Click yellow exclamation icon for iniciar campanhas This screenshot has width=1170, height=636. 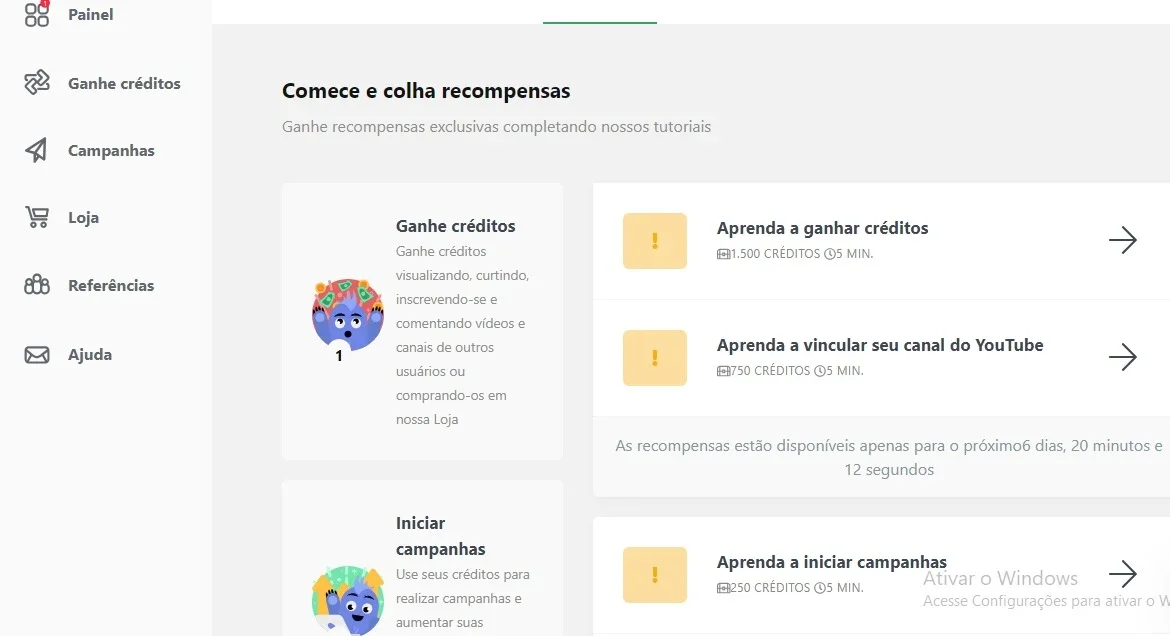click(654, 575)
